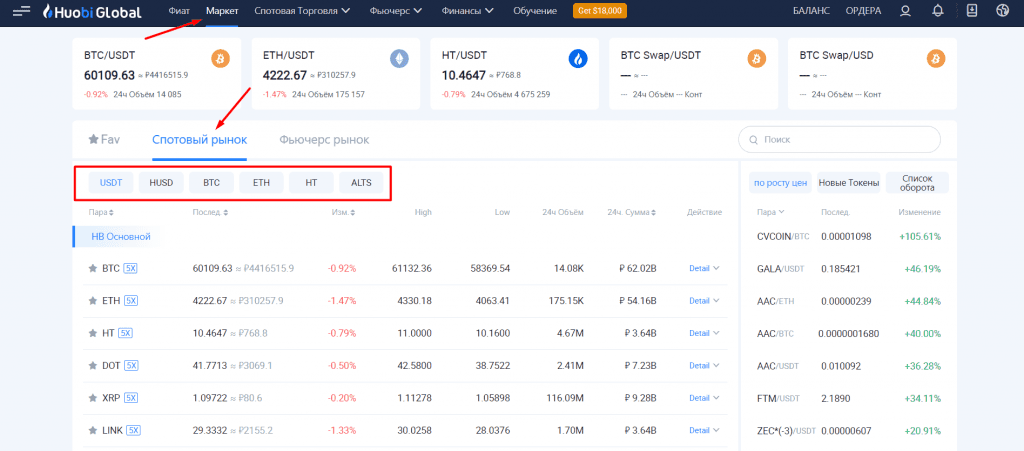The height and width of the screenshot is (451, 1024).
Task: Click the Get $18,000 promo button
Action: pos(600,11)
